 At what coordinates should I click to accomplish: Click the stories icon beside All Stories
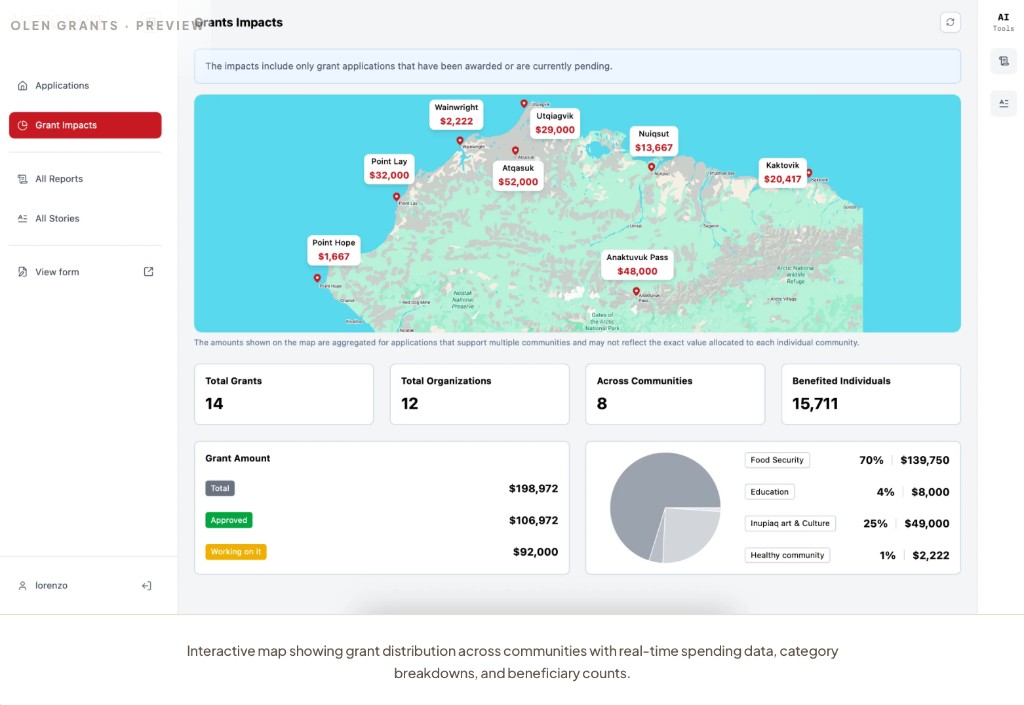[x=23, y=219]
